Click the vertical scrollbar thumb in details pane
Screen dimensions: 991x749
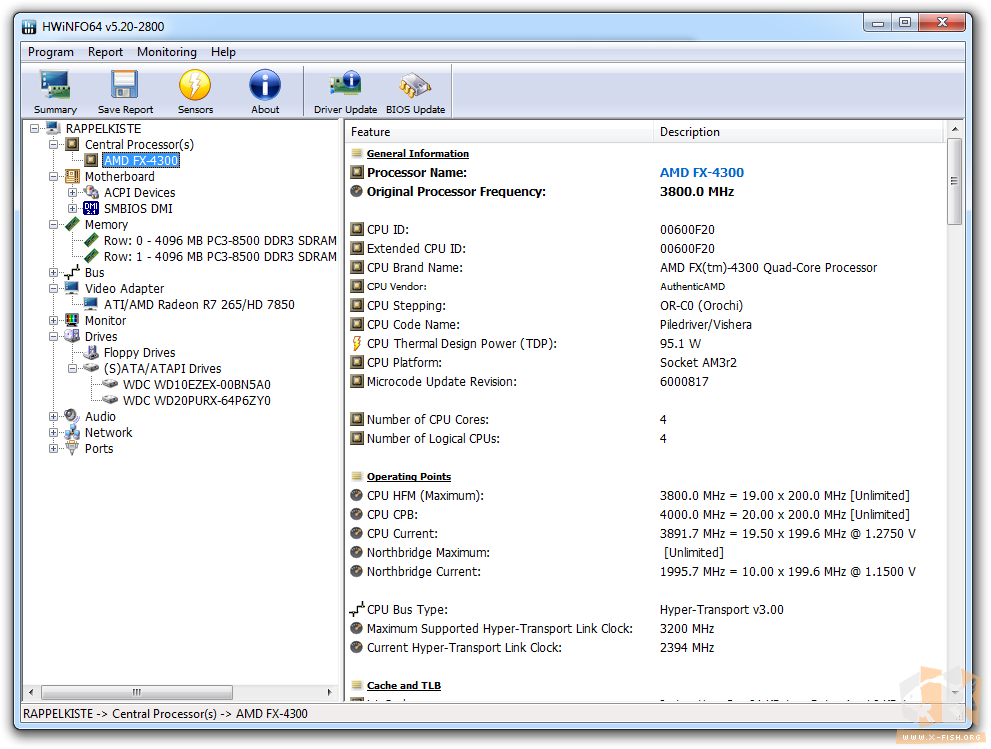pyautogui.click(x=954, y=181)
